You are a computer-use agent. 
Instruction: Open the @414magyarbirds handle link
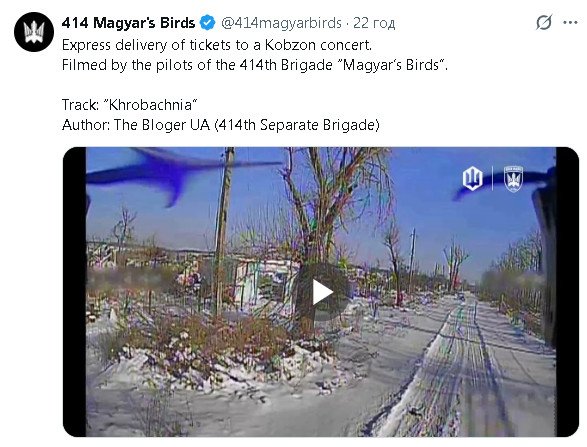281,23
